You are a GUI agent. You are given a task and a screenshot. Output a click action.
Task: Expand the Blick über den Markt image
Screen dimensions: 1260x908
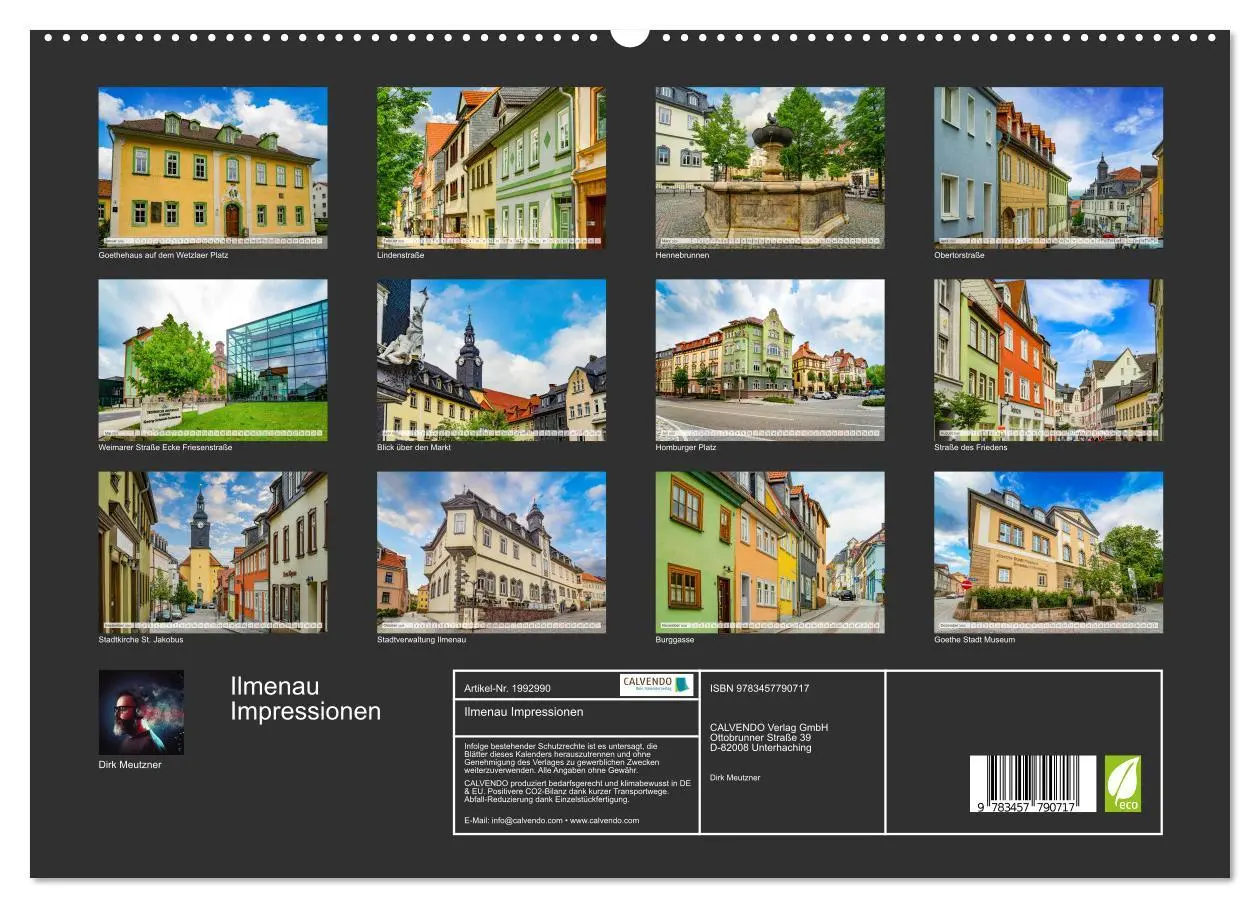pyautogui.click(x=491, y=358)
